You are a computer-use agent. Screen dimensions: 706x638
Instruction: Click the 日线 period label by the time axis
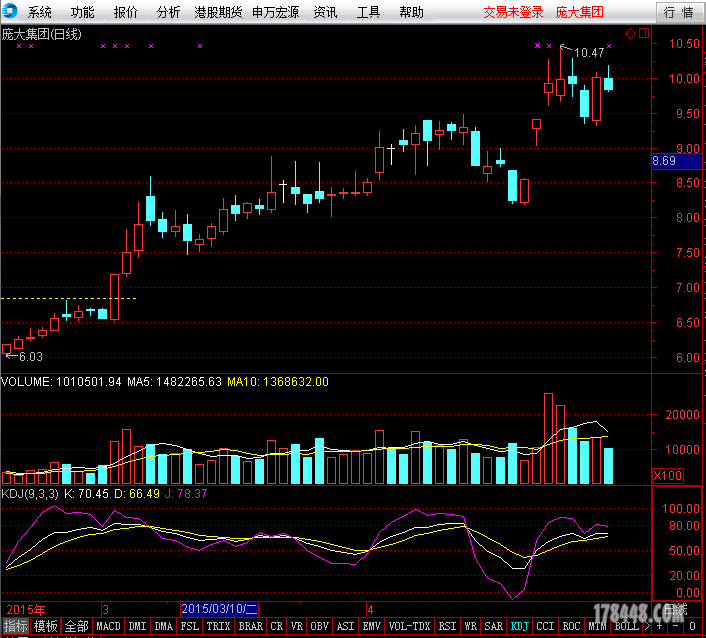[x=675, y=610]
